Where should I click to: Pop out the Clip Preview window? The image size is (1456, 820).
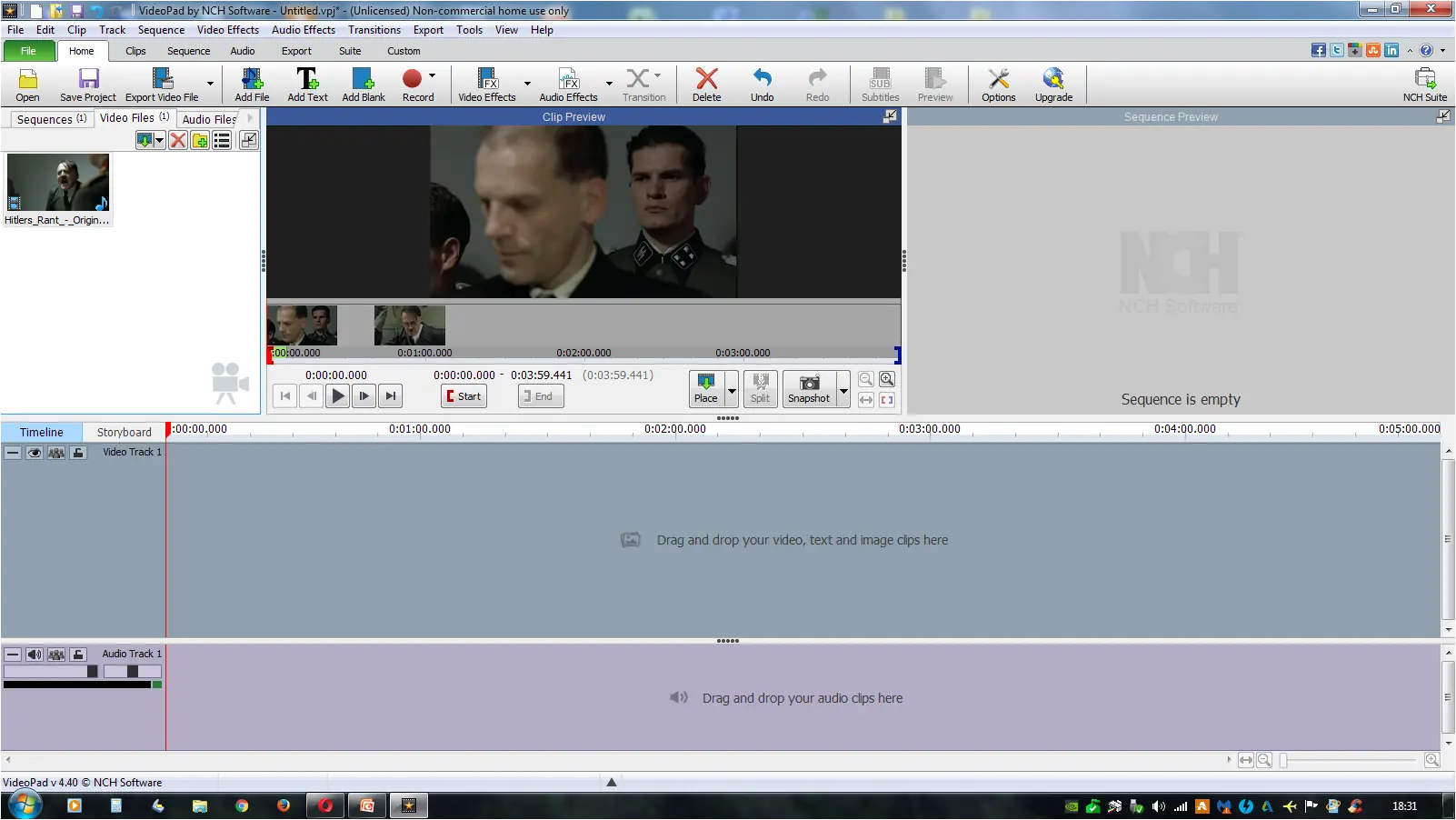pos(890,116)
